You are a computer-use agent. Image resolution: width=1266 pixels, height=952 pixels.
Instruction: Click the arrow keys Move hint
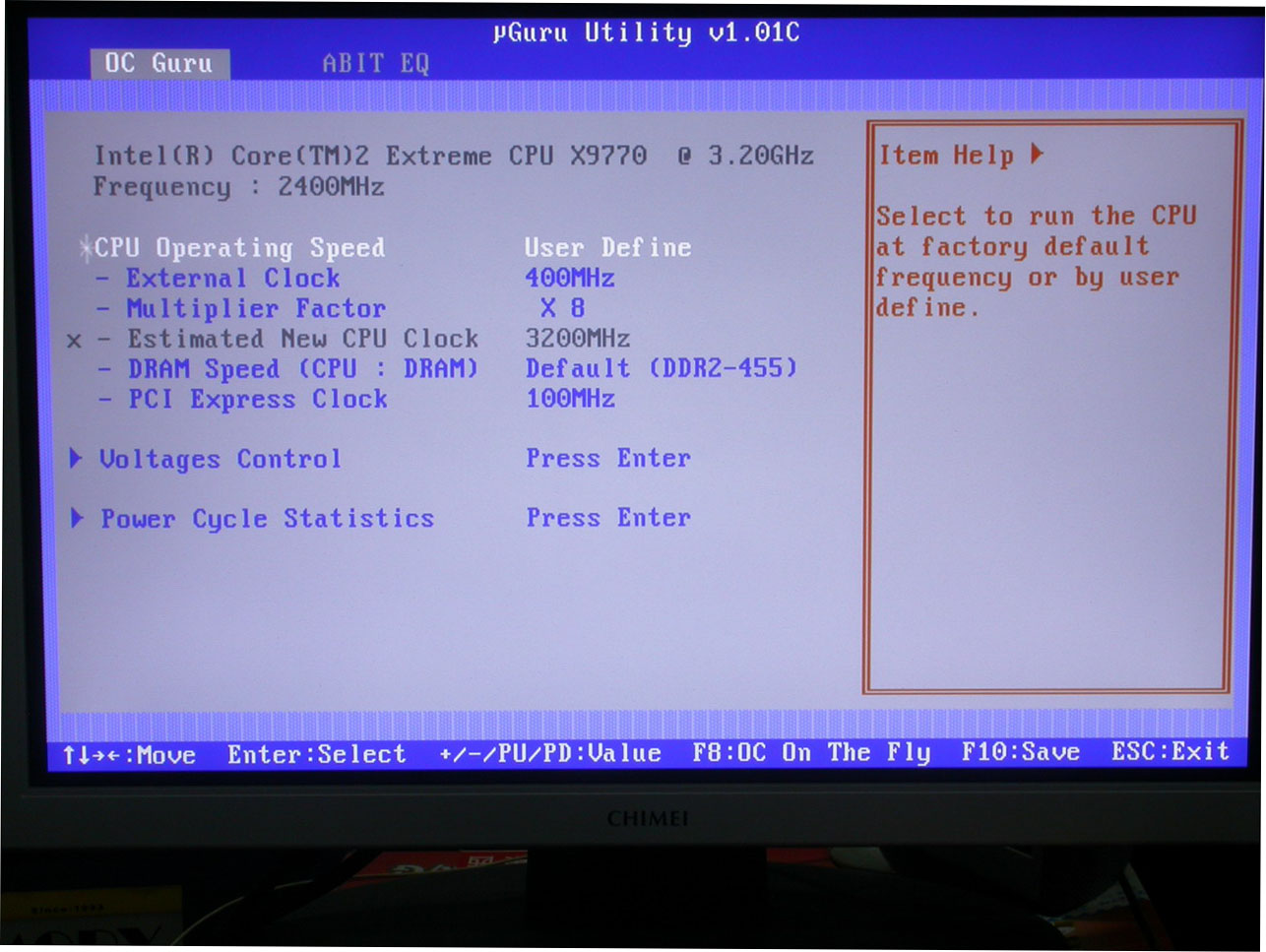point(129,756)
